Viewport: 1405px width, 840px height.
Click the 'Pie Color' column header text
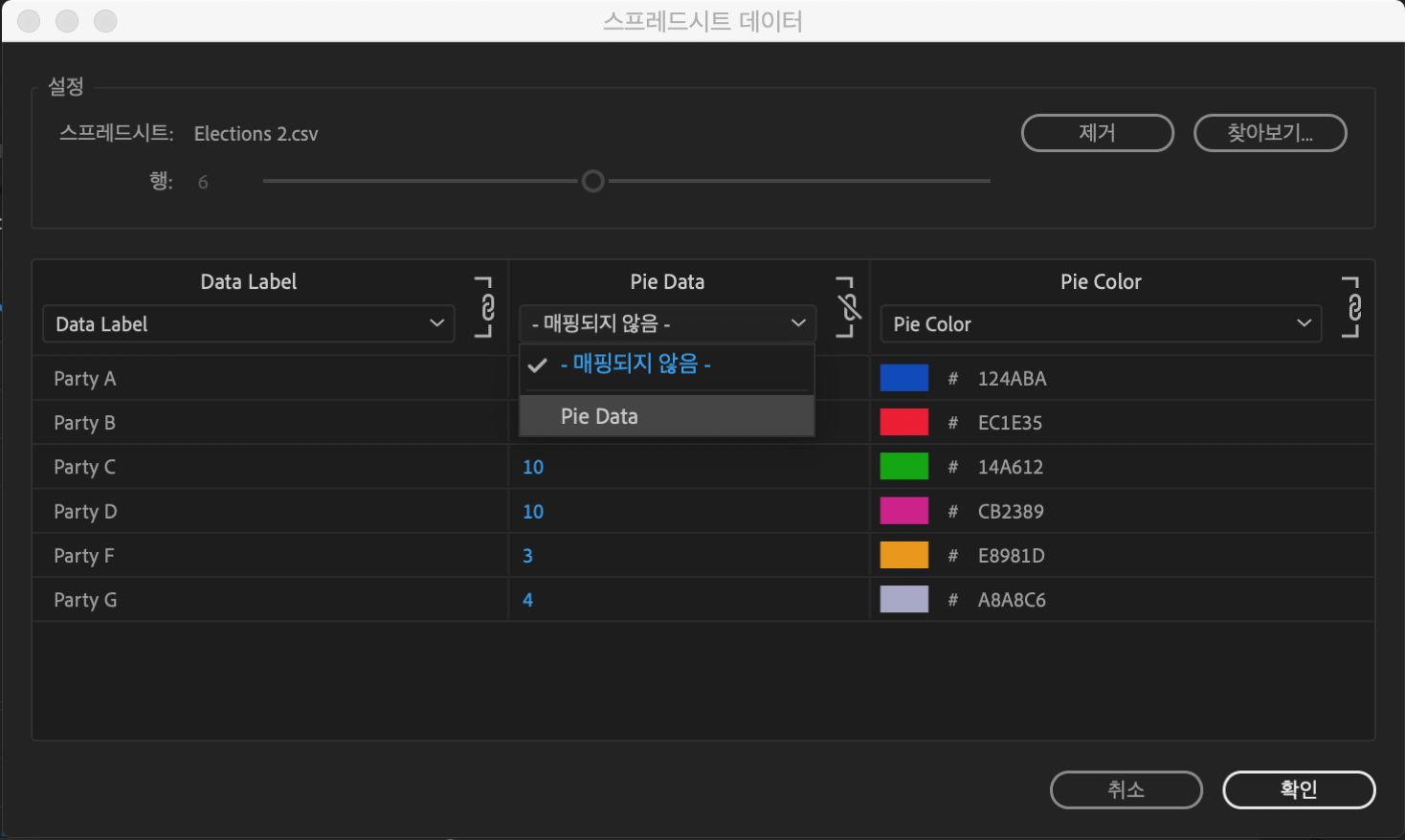point(1101,281)
